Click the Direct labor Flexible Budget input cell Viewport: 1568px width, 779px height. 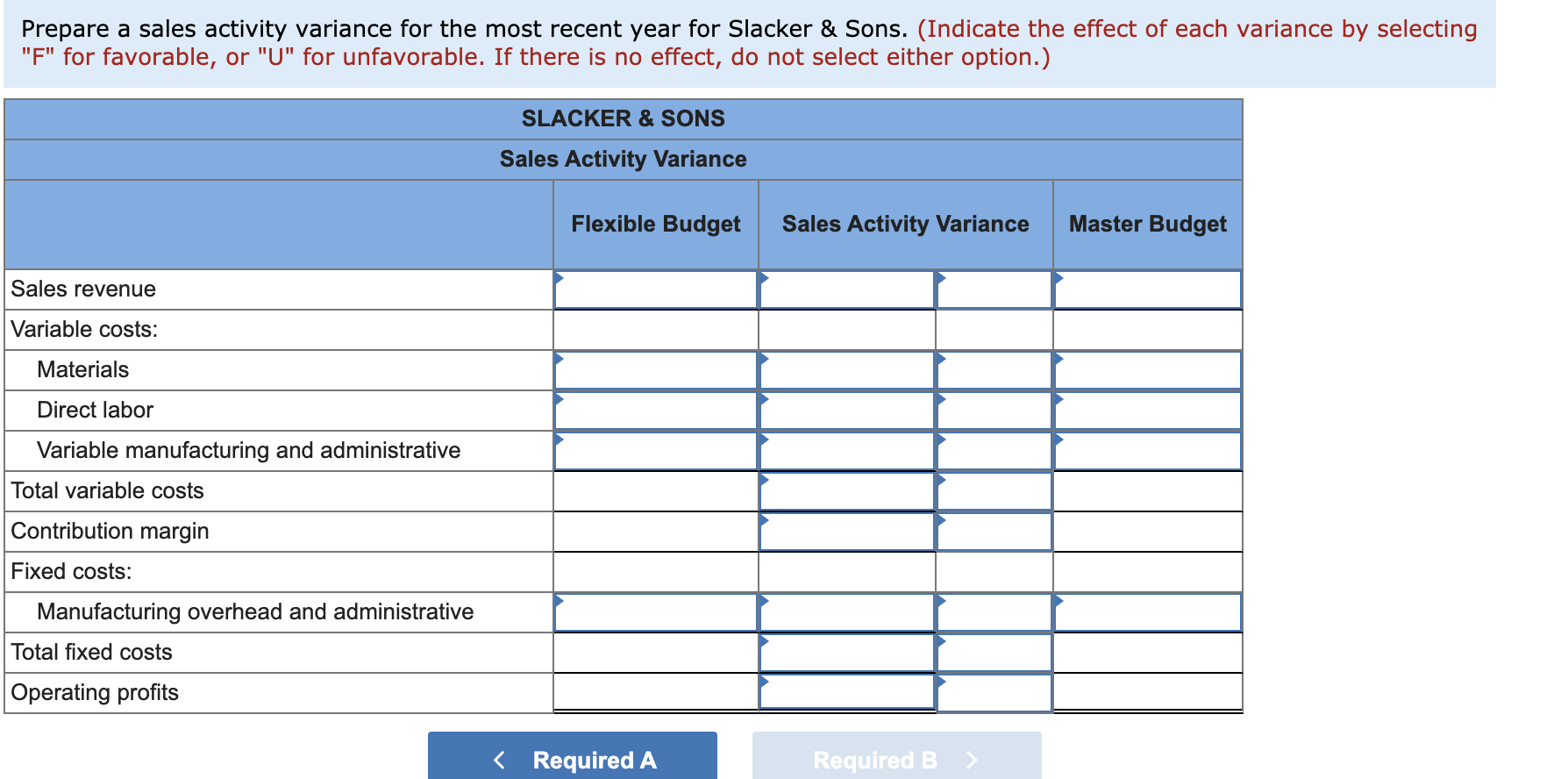(x=653, y=410)
